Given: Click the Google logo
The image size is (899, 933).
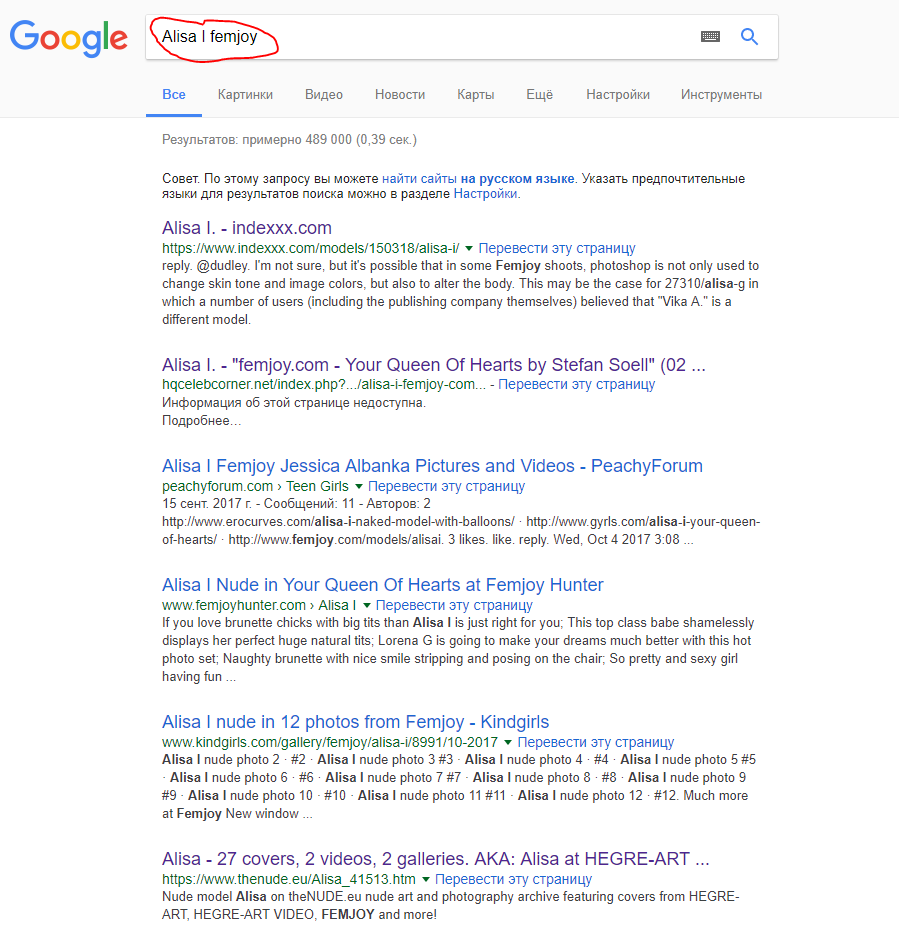Looking at the screenshot, I should (x=68, y=37).
